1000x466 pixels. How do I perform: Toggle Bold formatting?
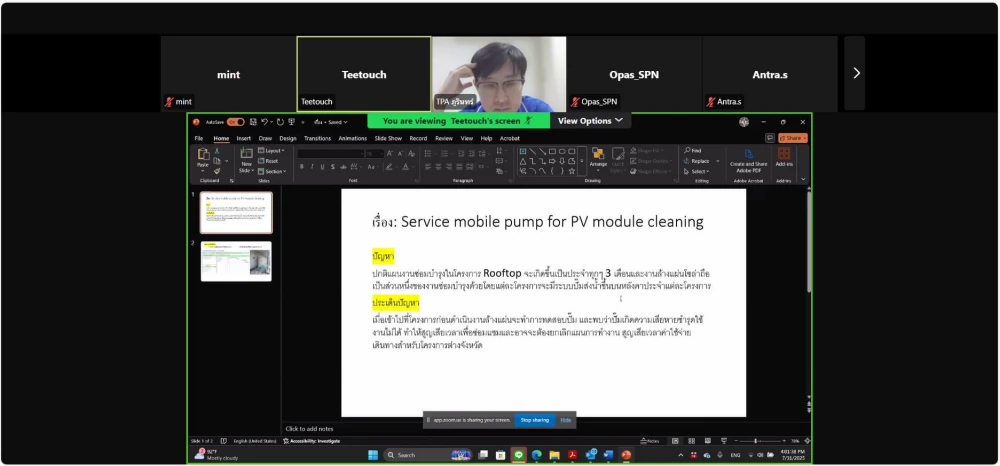tap(302, 167)
